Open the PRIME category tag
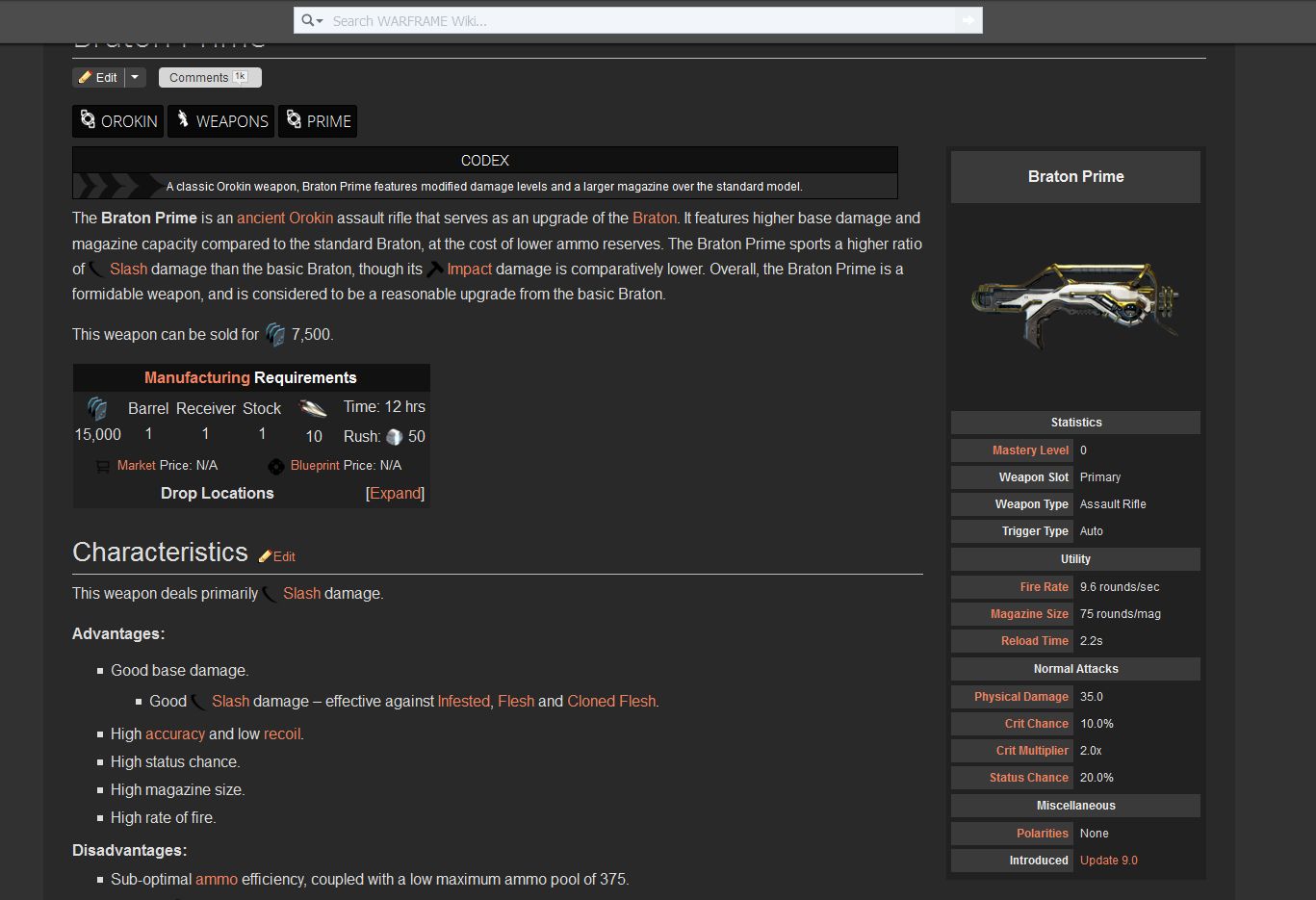Viewport: 1316px width, 900px height. coord(318,121)
